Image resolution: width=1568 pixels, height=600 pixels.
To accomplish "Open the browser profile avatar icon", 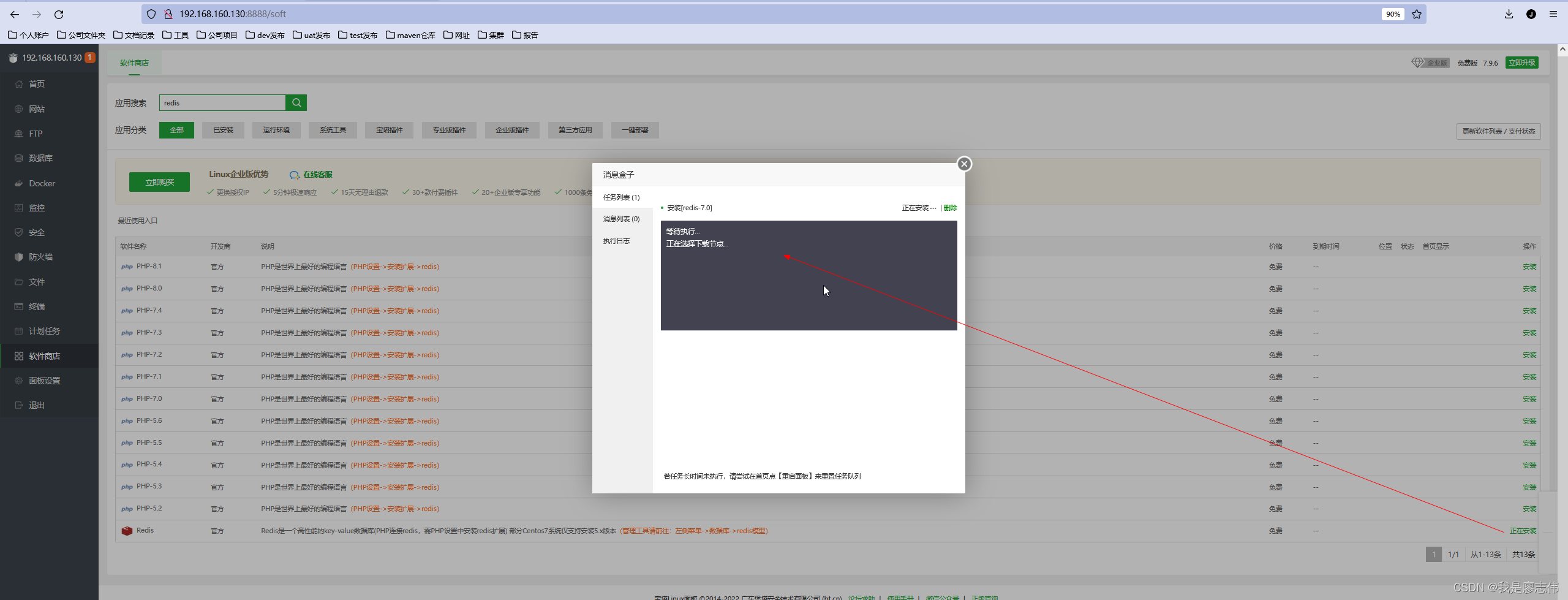I will pyautogui.click(x=1531, y=14).
